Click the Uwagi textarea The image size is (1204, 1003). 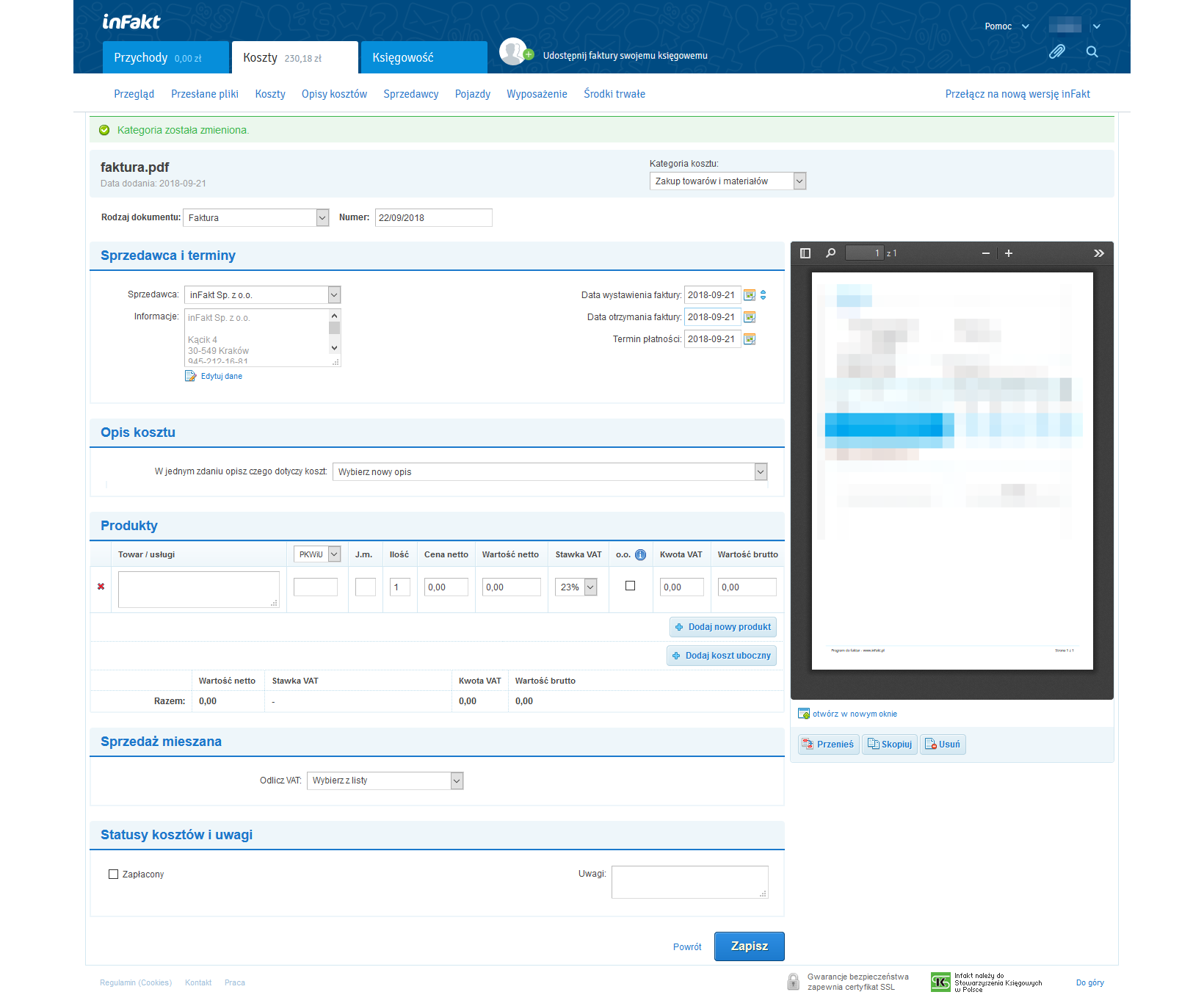[x=690, y=883]
